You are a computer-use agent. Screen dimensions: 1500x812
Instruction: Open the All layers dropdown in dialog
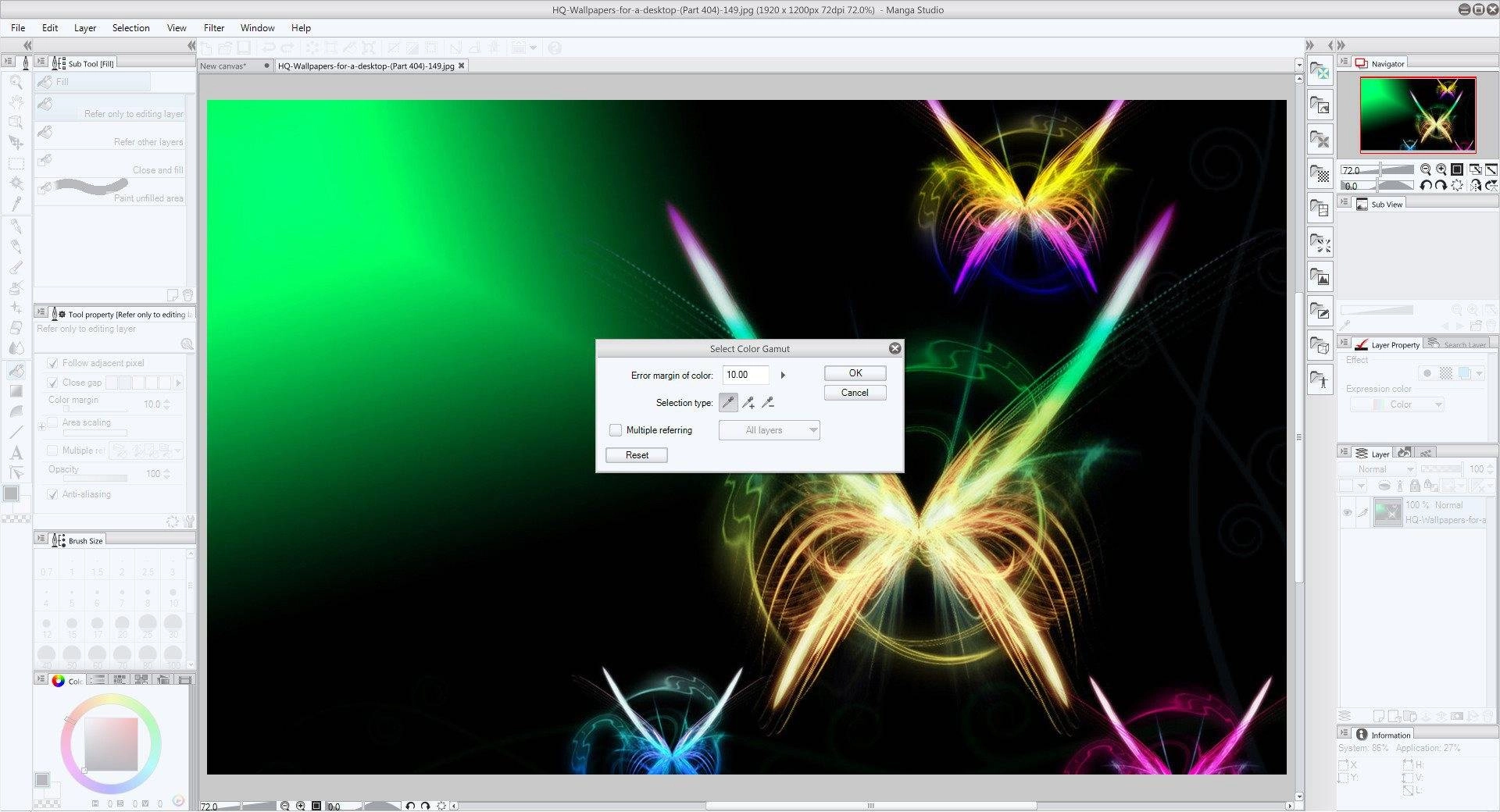(x=769, y=430)
